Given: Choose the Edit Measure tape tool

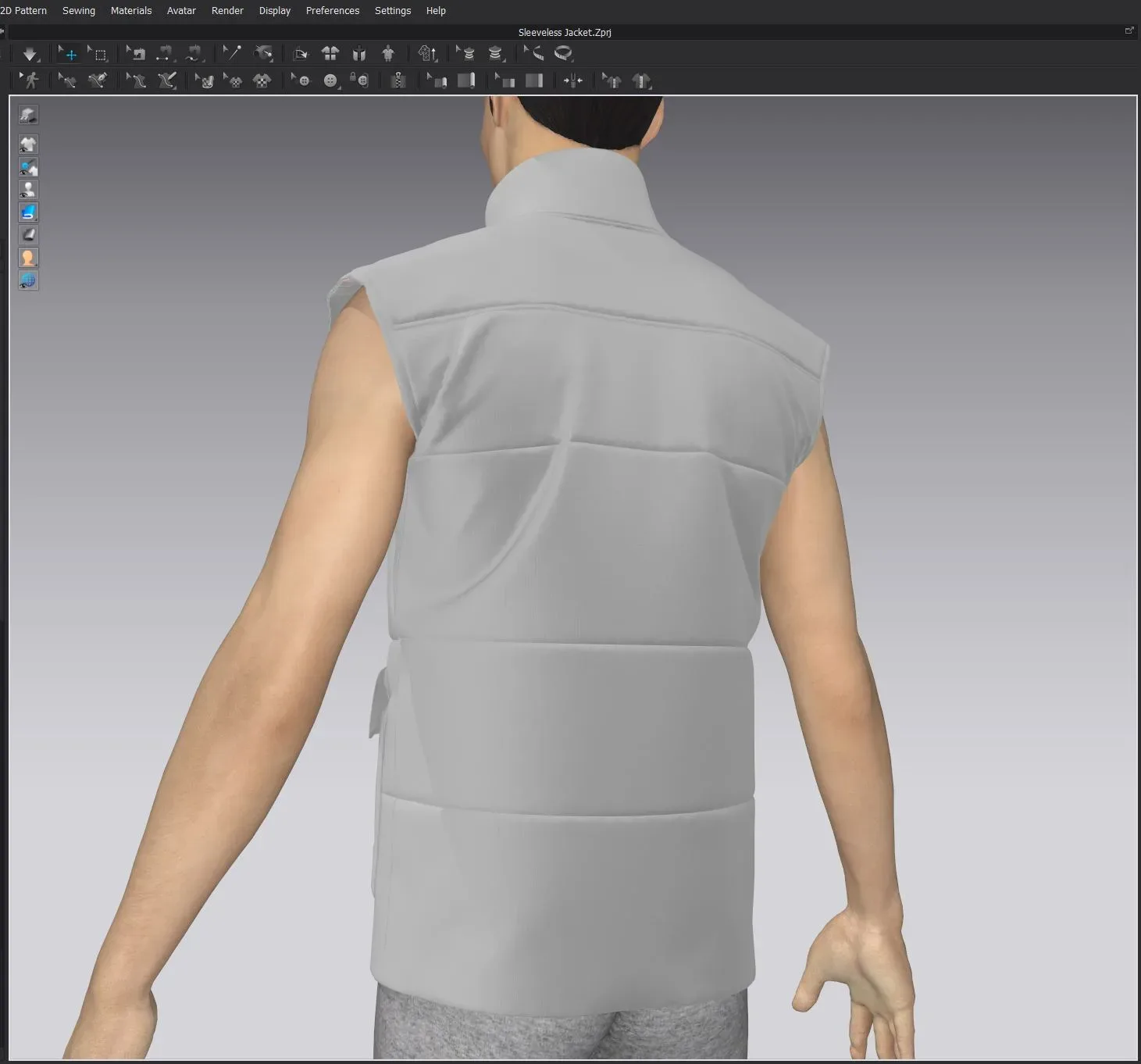Looking at the screenshot, I should click(x=534, y=54).
